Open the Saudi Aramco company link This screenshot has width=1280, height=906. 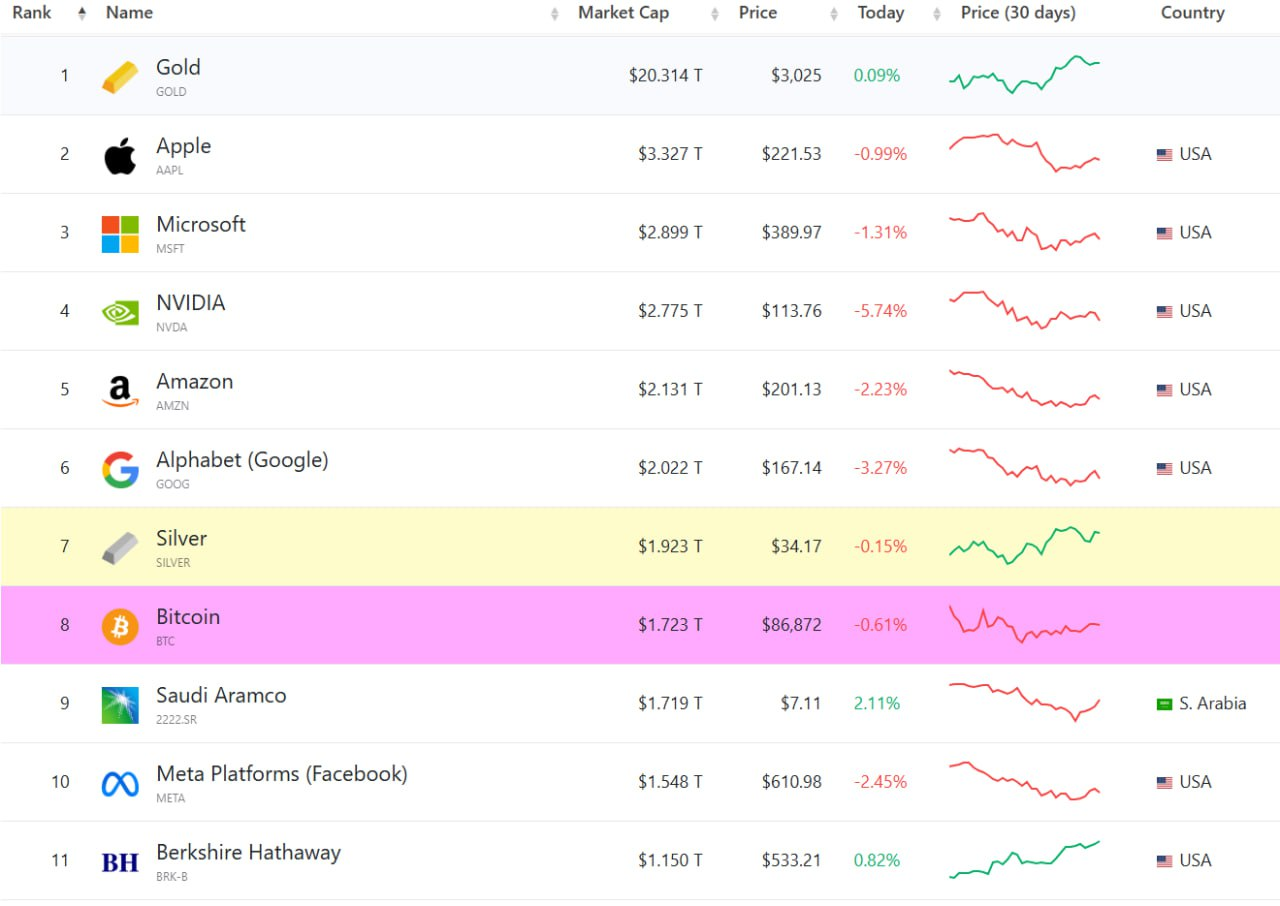click(x=221, y=696)
